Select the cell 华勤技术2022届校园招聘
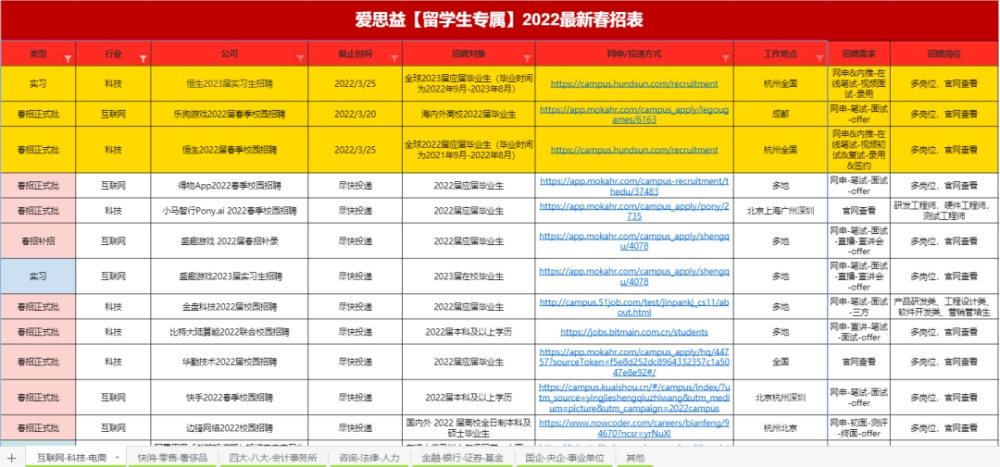Viewport: 1000px width, 467px height. [230, 362]
